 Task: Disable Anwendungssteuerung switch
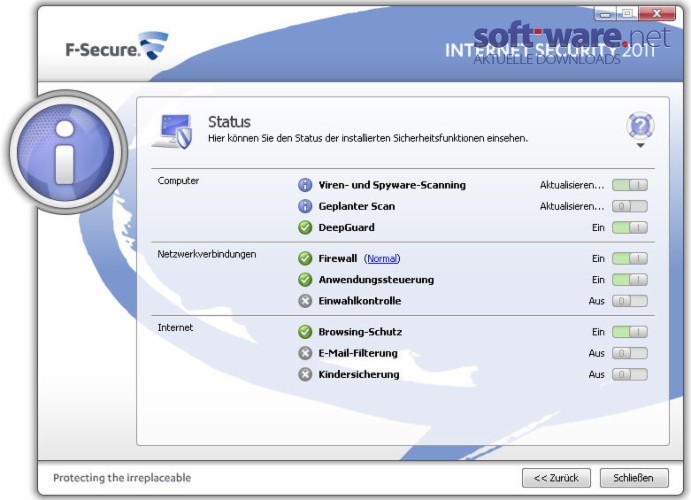point(630,280)
